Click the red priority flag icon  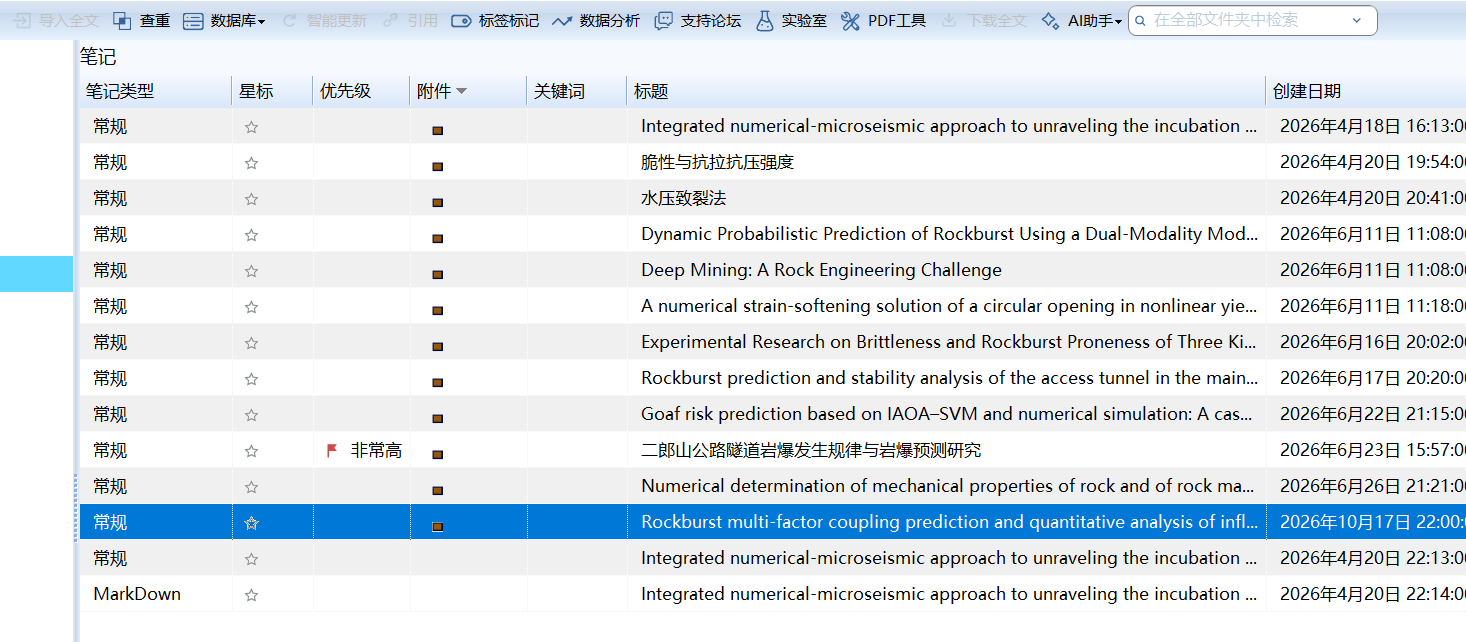[x=332, y=451]
